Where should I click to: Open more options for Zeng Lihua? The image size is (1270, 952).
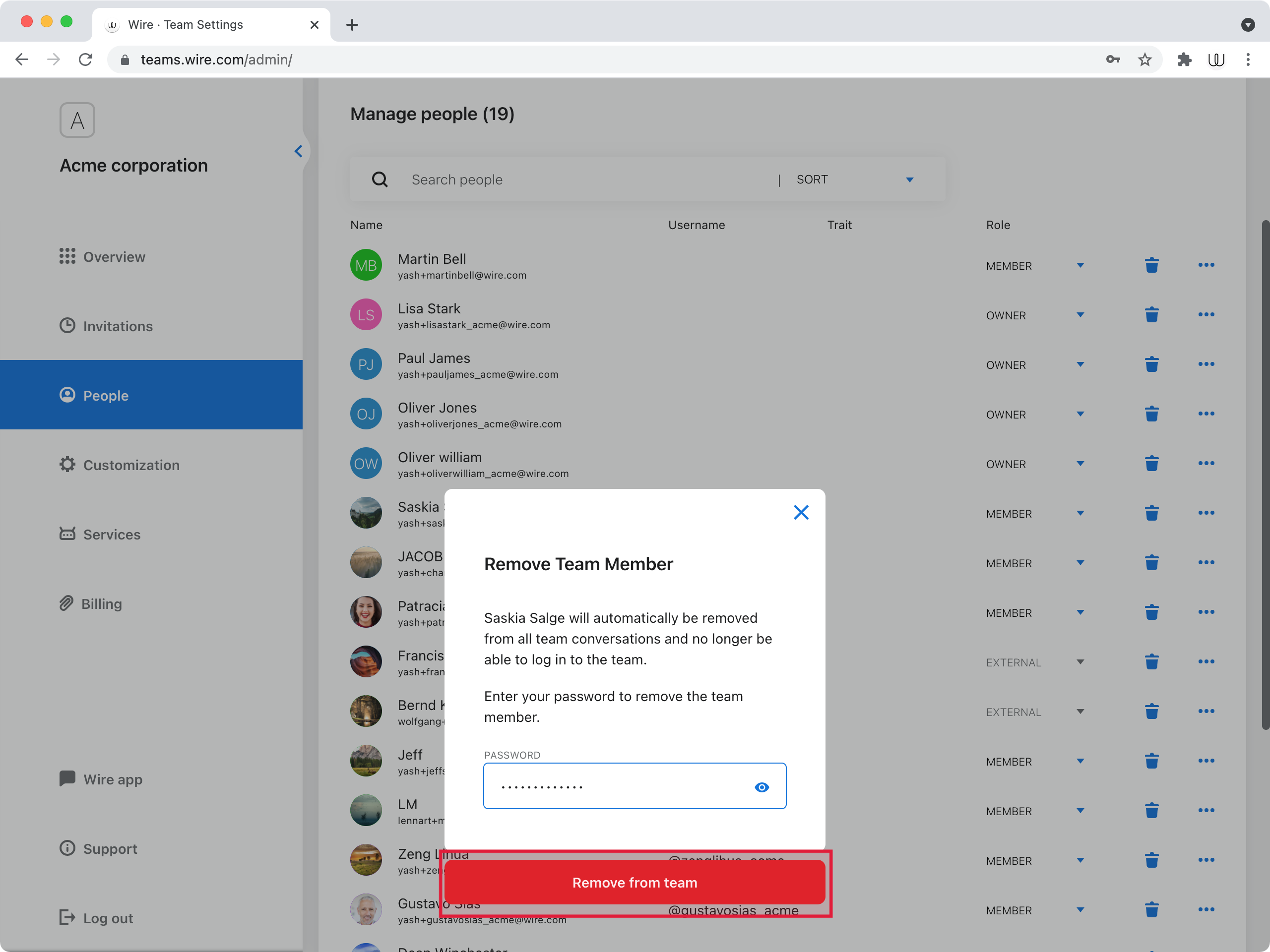click(x=1206, y=860)
